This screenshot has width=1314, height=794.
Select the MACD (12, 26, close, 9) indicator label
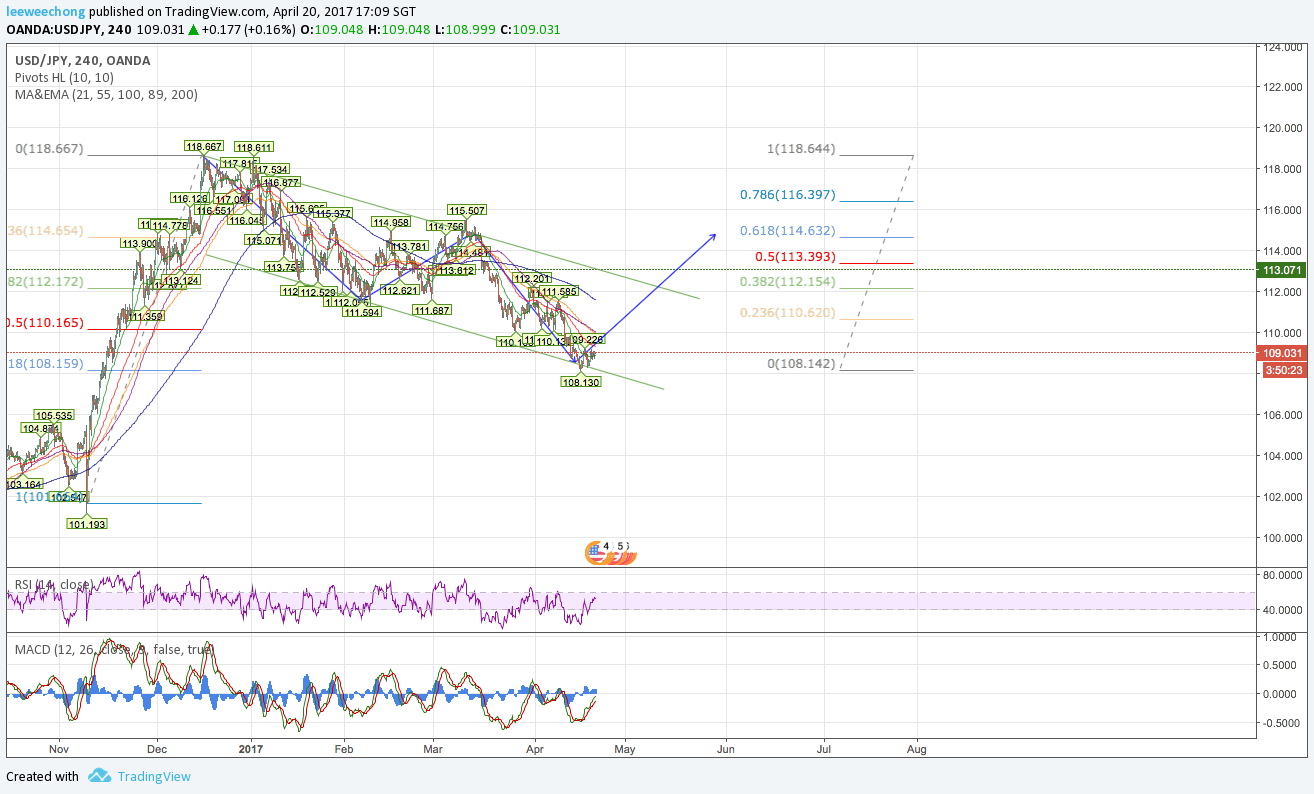114,649
